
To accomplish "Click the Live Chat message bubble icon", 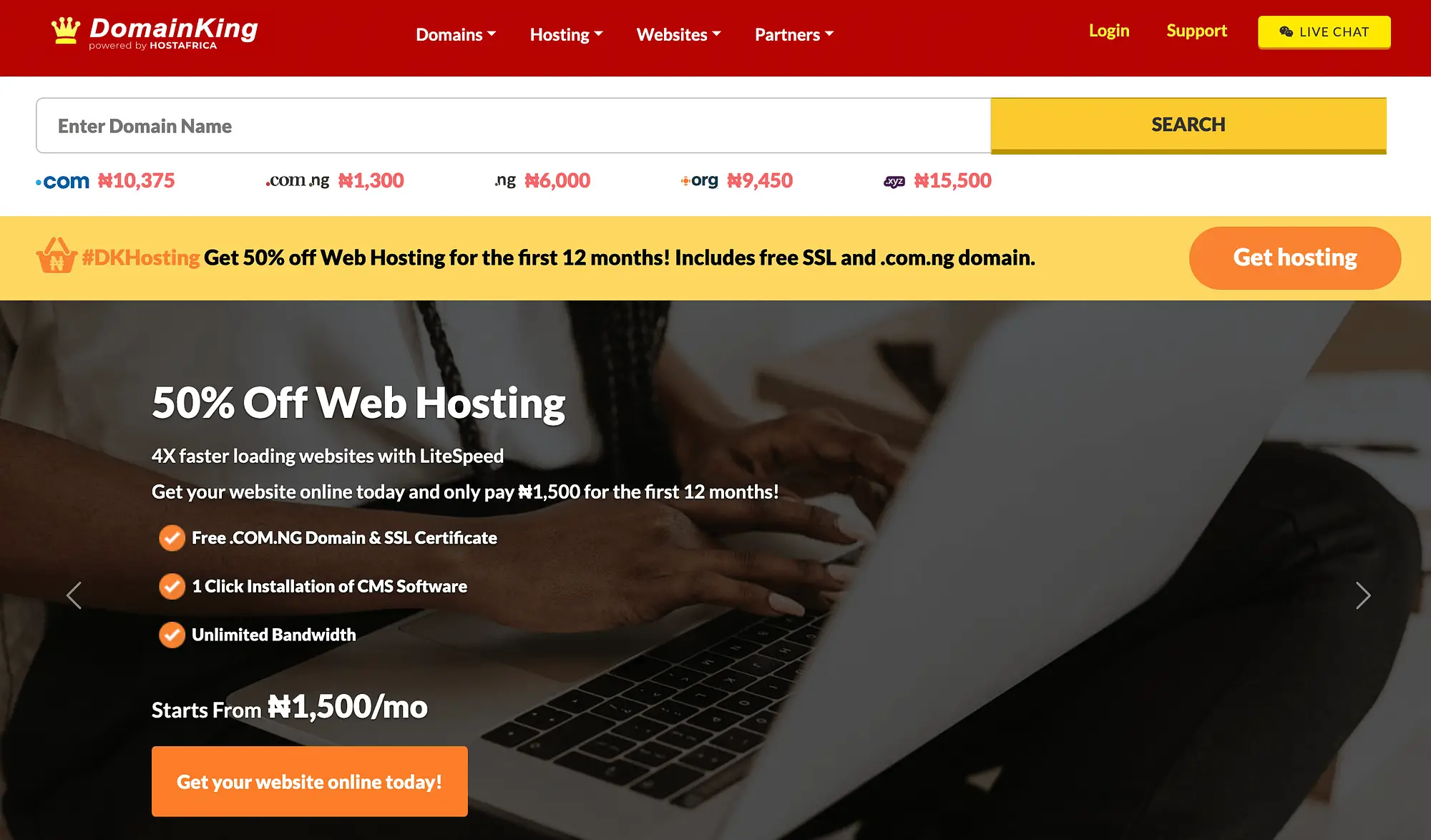I will click(1286, 31).
